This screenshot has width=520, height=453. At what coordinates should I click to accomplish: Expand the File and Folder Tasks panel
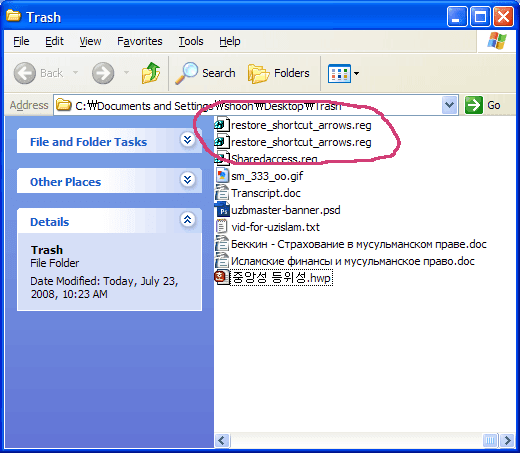188,140
